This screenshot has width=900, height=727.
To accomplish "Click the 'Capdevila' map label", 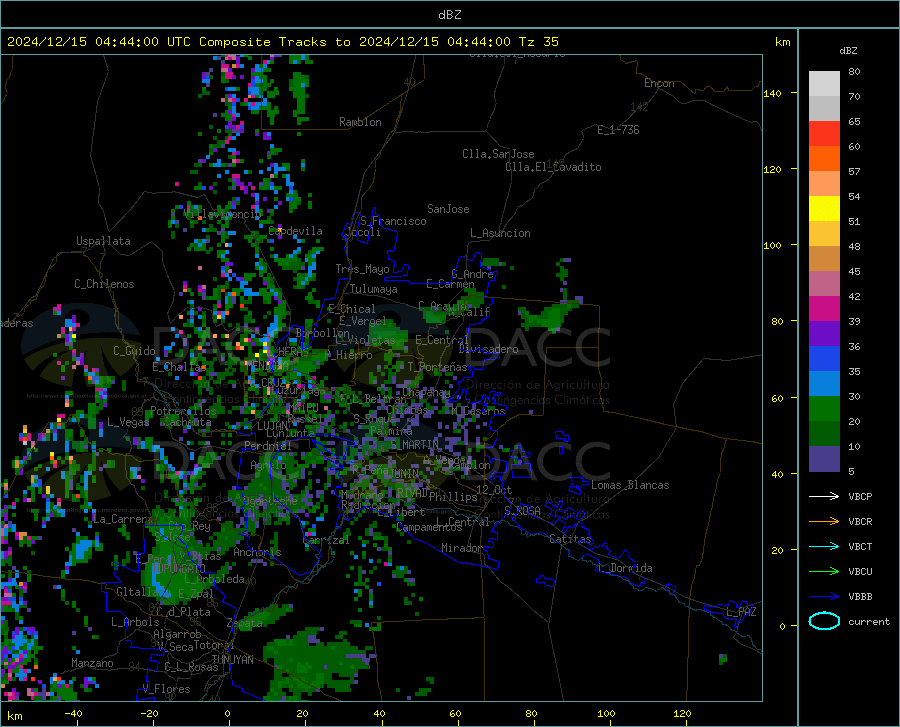I will [x=295, y=231].
